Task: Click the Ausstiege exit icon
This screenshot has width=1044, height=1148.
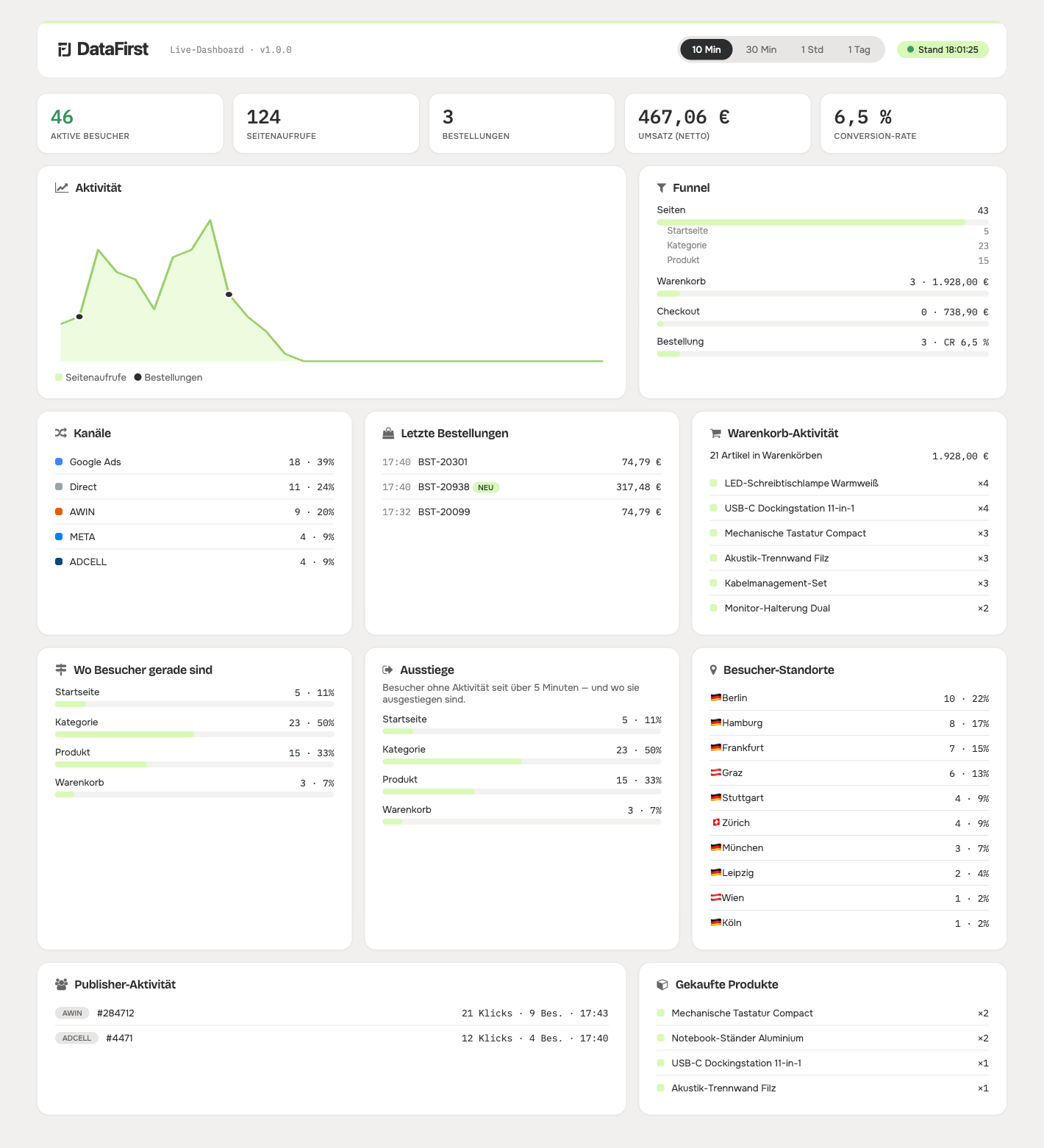Action: click(x=387, y=670)
